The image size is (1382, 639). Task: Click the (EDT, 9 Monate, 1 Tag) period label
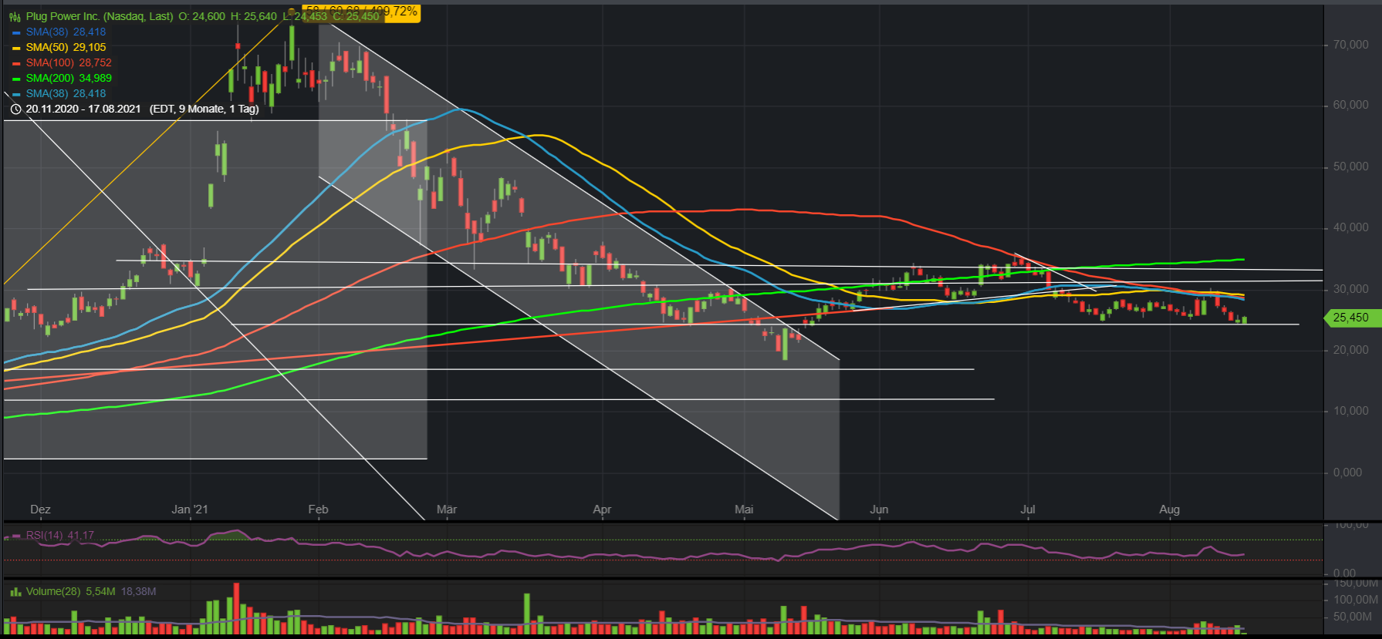(x=204, y=109)
